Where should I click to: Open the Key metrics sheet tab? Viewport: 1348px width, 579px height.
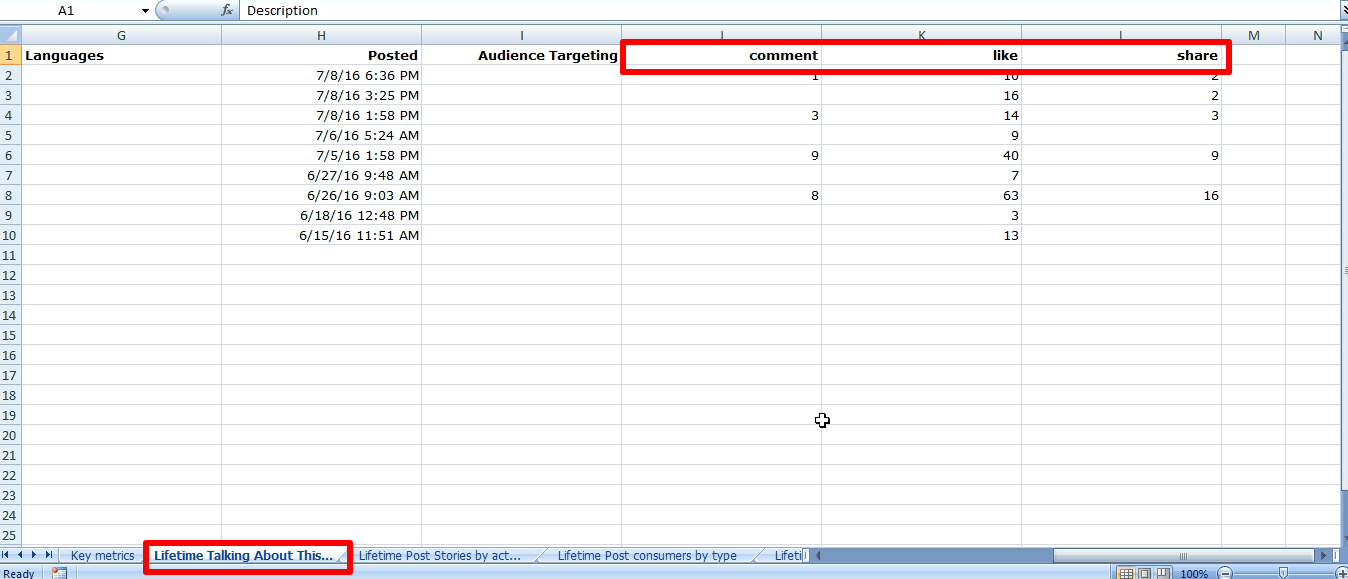(102, 556)
